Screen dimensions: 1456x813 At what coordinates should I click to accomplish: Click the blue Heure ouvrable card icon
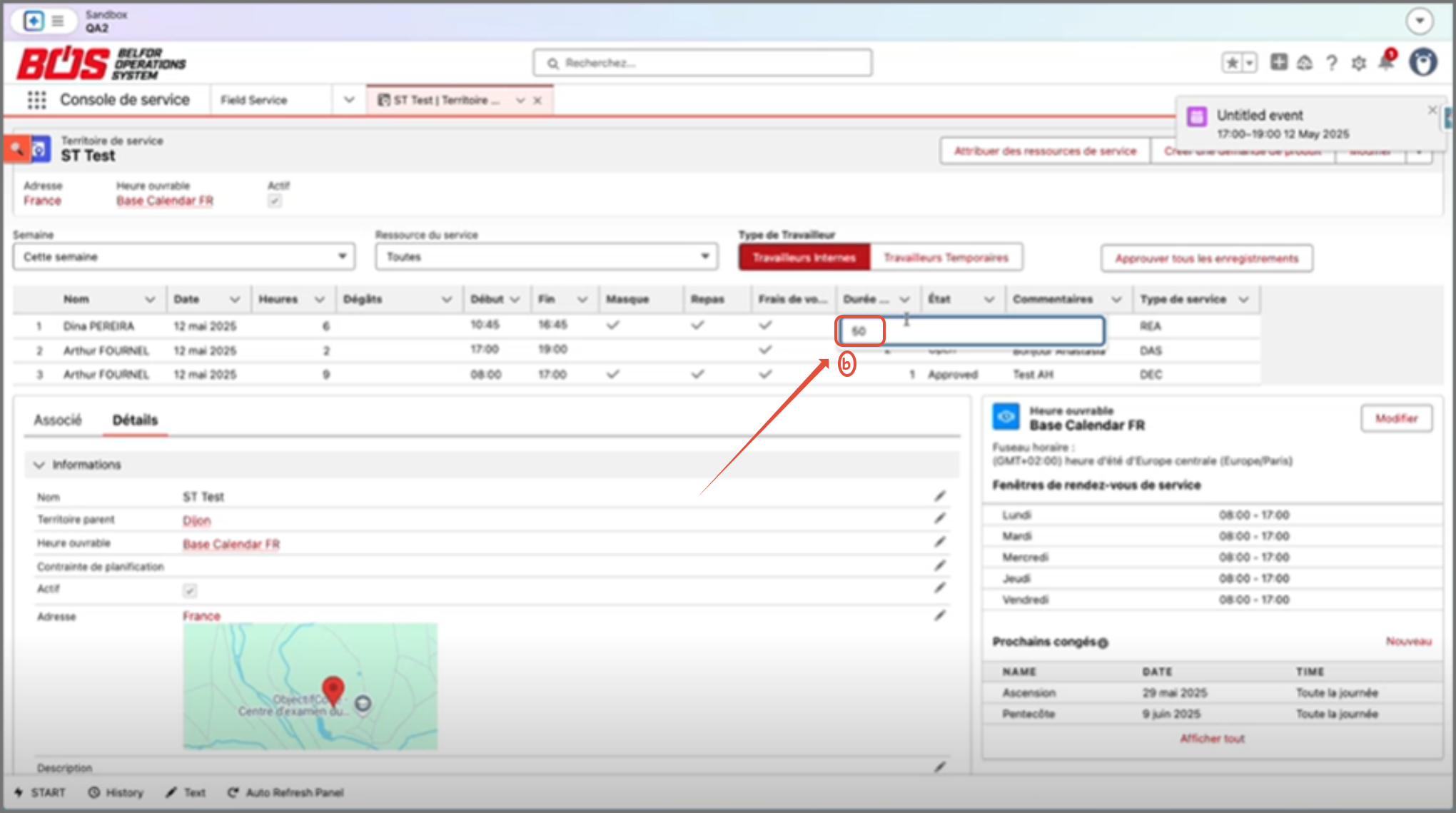pos(1006,417)
